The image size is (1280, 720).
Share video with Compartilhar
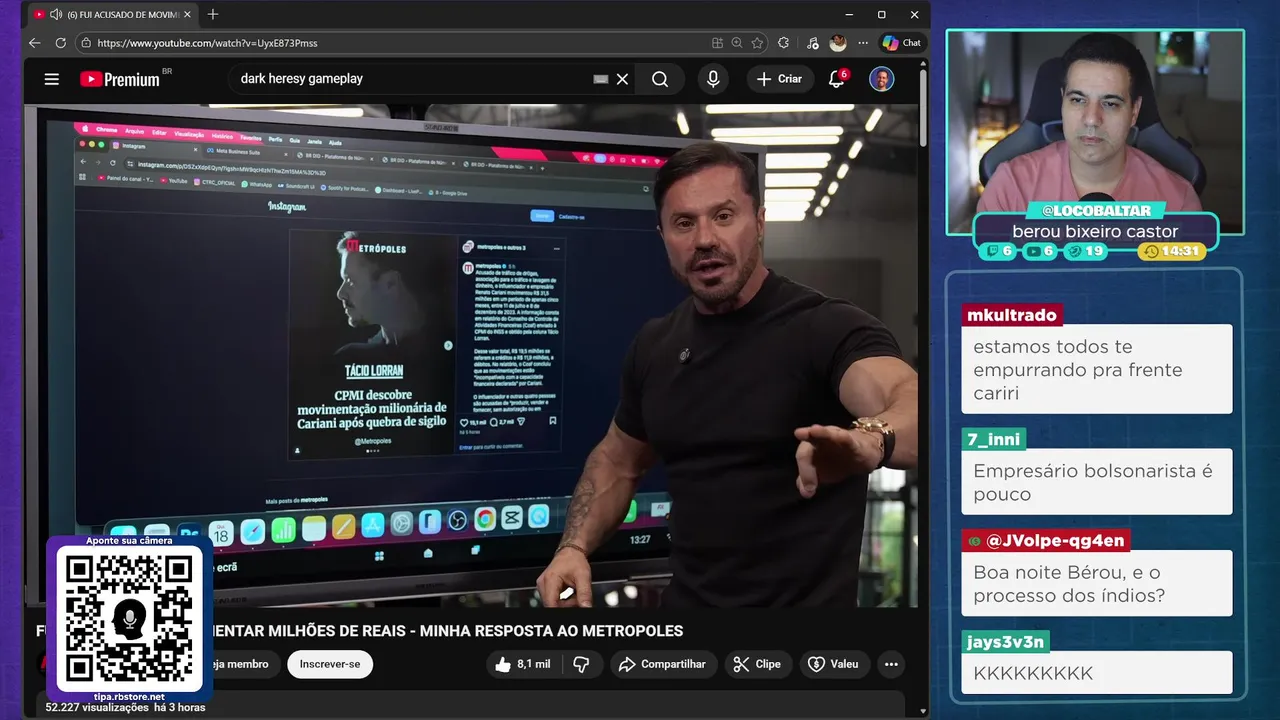663,664
